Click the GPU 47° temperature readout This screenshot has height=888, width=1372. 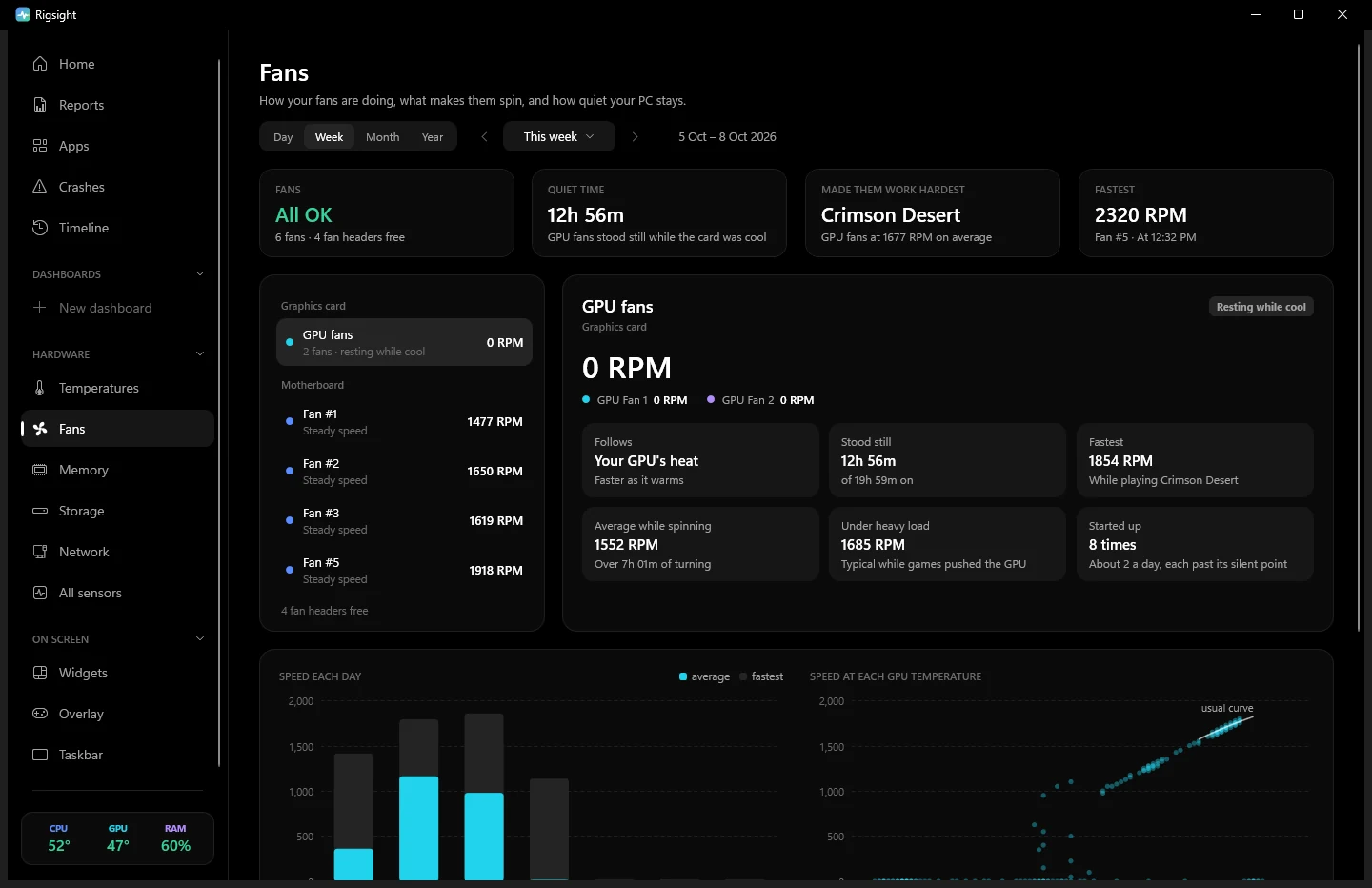(118, 838)
